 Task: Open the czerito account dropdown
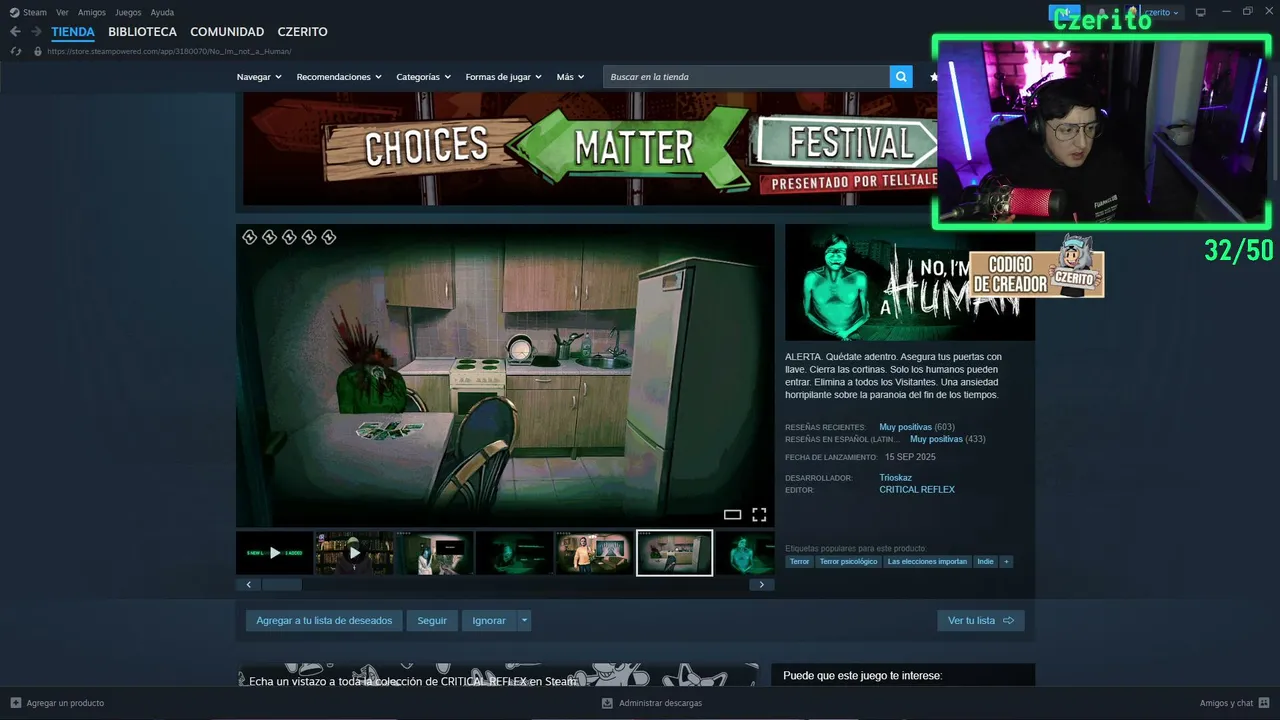pyautogui.click(x=1162, y=12)
